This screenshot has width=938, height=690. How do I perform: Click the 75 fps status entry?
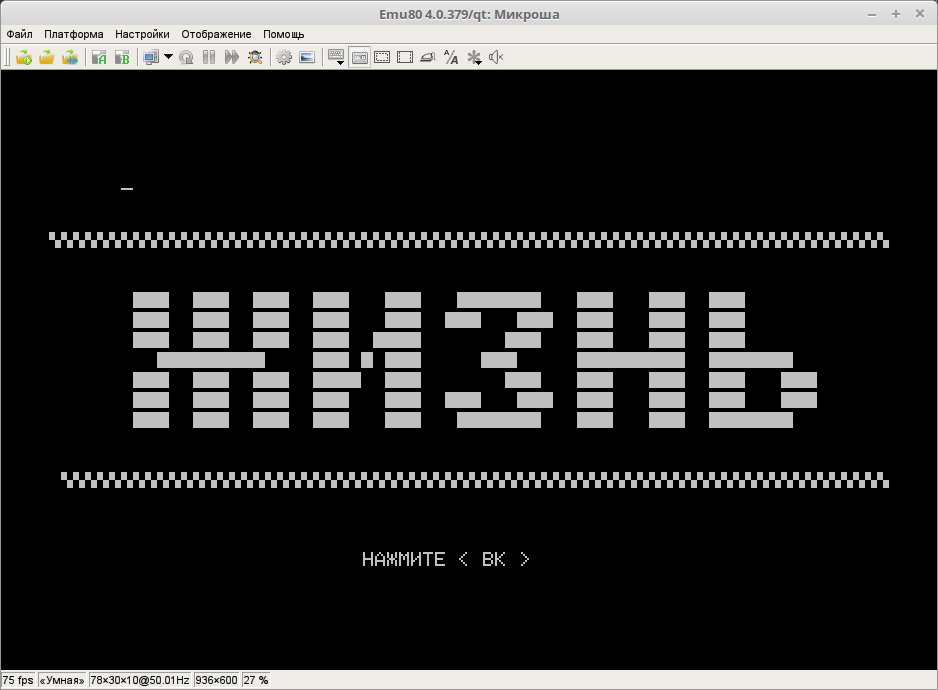[x=18, y=680]
